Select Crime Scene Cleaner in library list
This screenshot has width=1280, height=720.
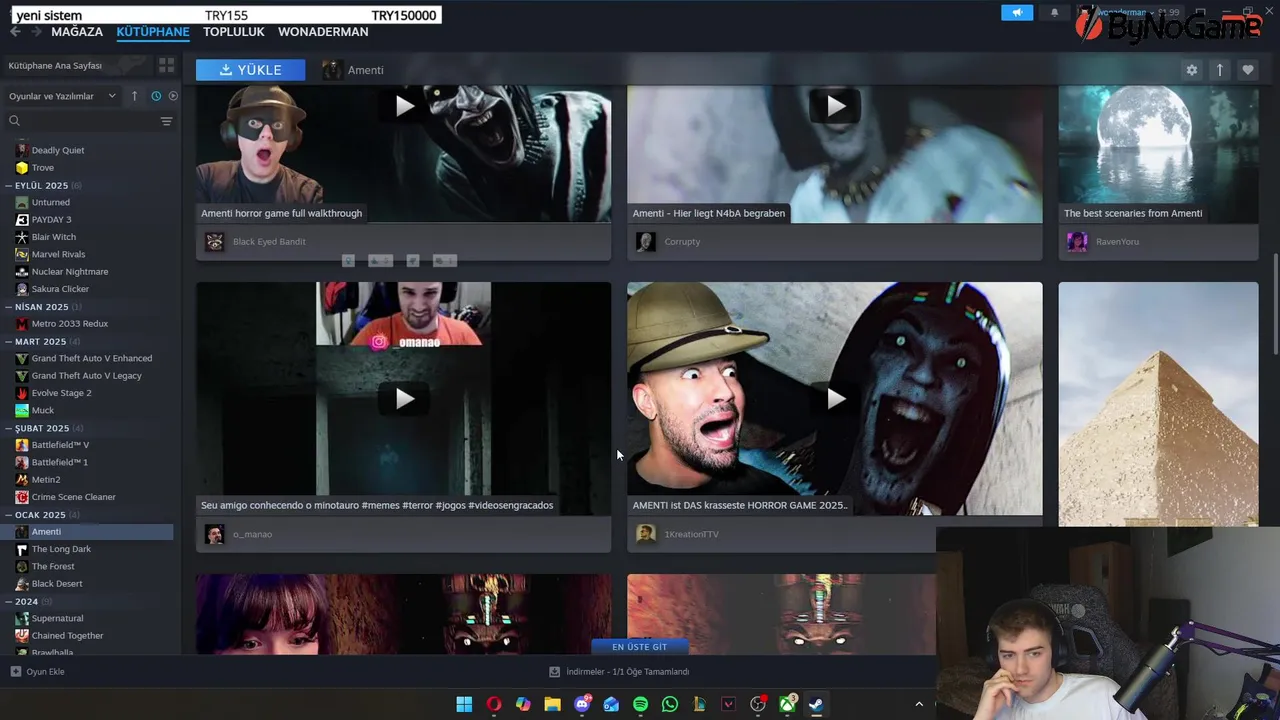click(73, 497)
